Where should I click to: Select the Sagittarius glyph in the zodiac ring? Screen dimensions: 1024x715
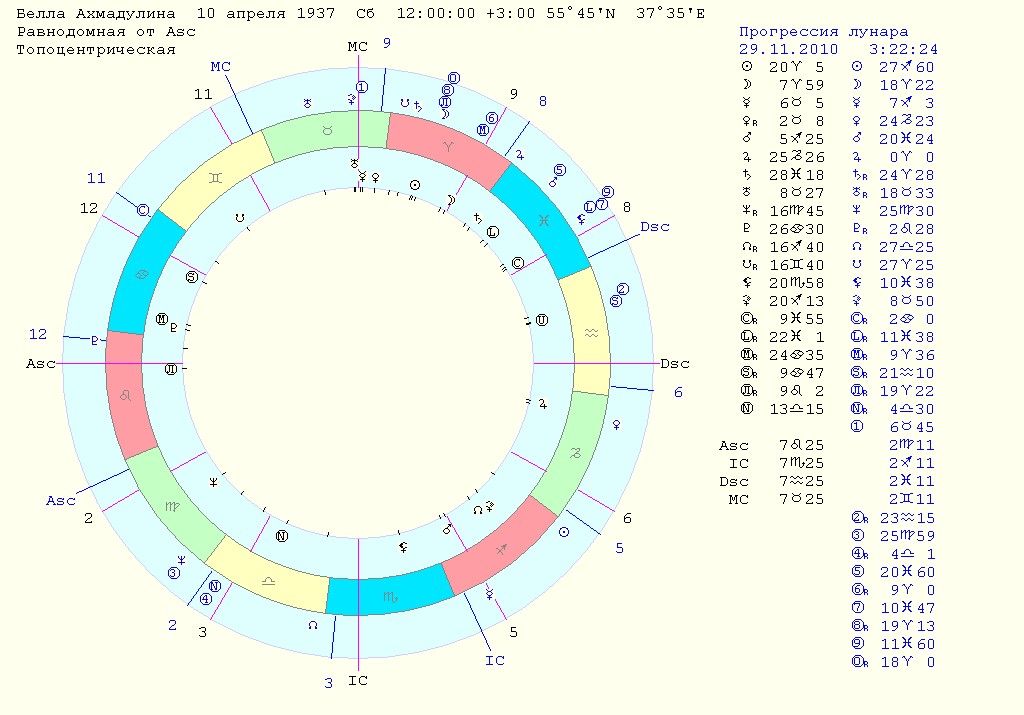[x=501, y=550]
